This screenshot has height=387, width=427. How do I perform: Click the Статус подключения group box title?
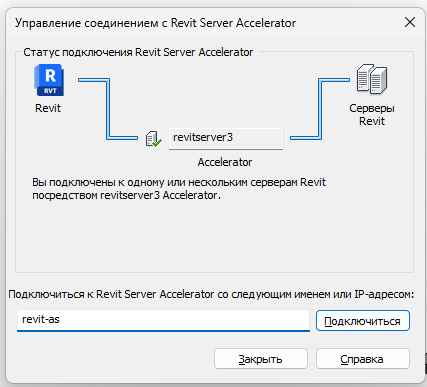[138, 52]
